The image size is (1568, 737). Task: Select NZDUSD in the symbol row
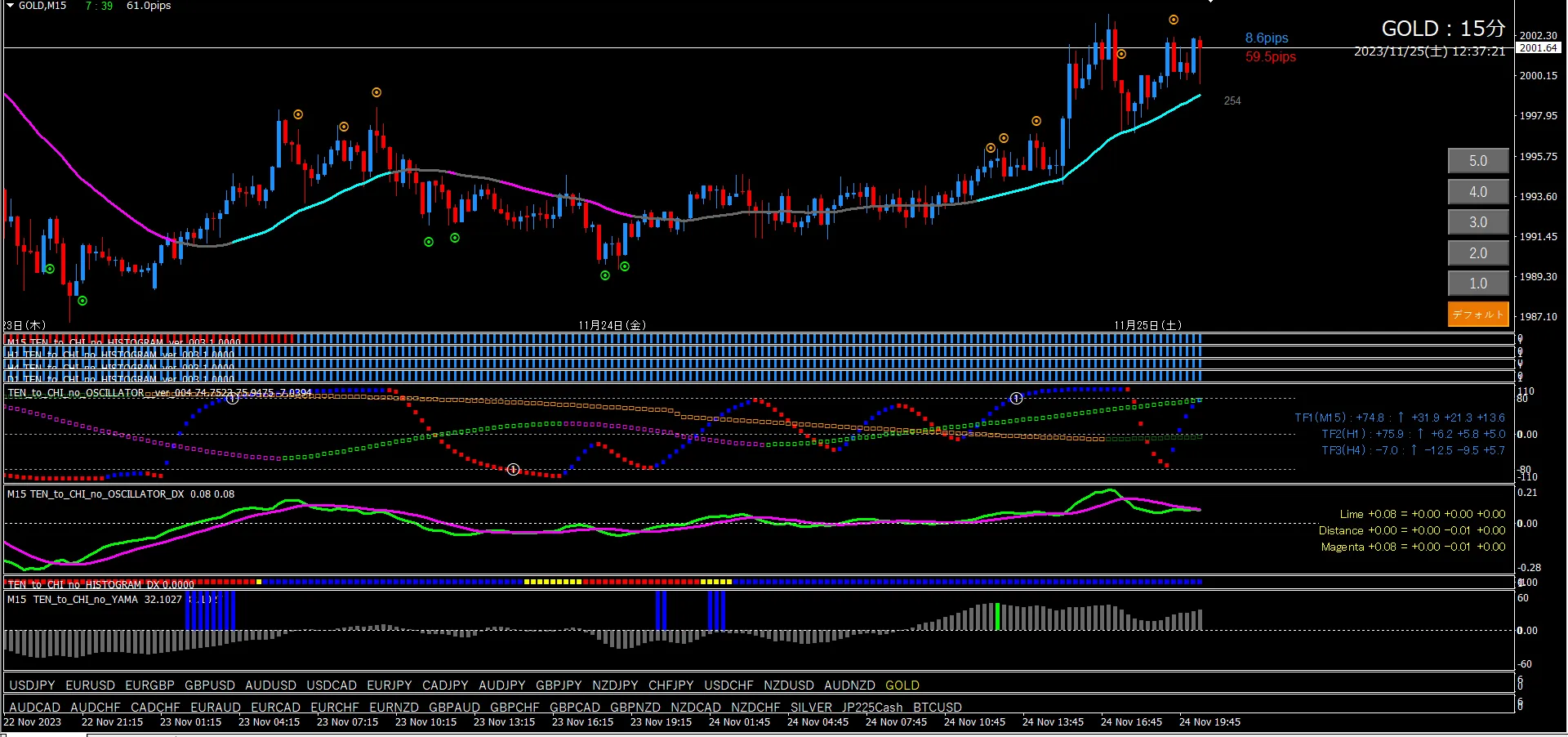(789, 686)
